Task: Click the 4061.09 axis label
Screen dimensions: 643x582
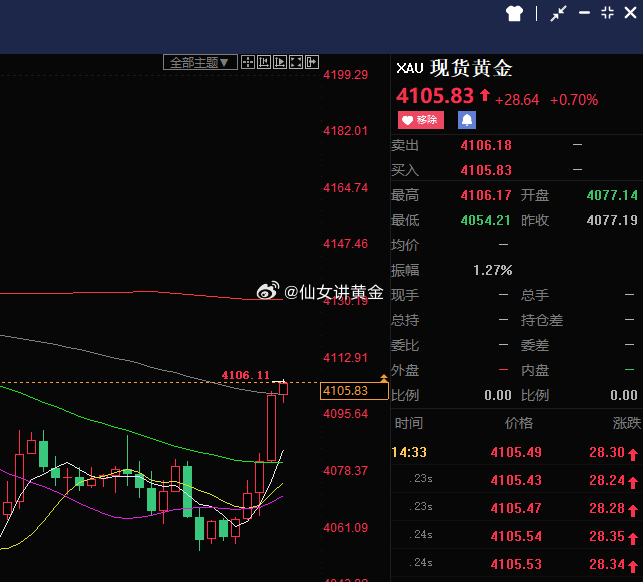Action: pyautogui.click(x=346, y=528)
